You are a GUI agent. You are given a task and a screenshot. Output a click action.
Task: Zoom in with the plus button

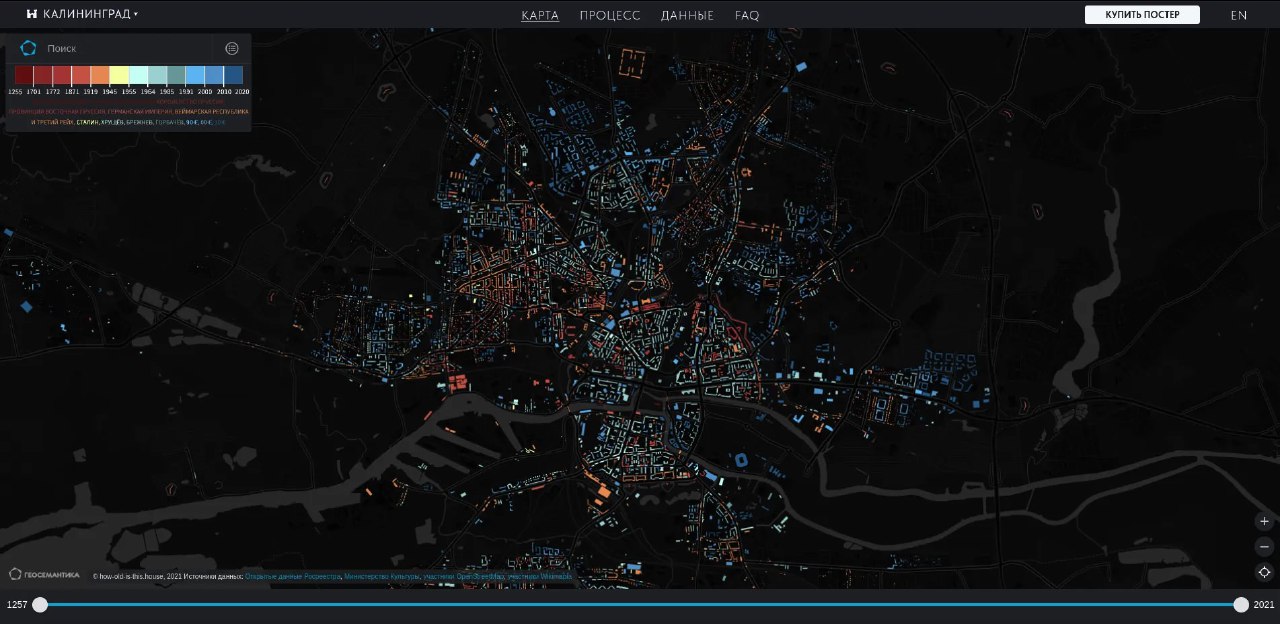[x=1264, y=521]
